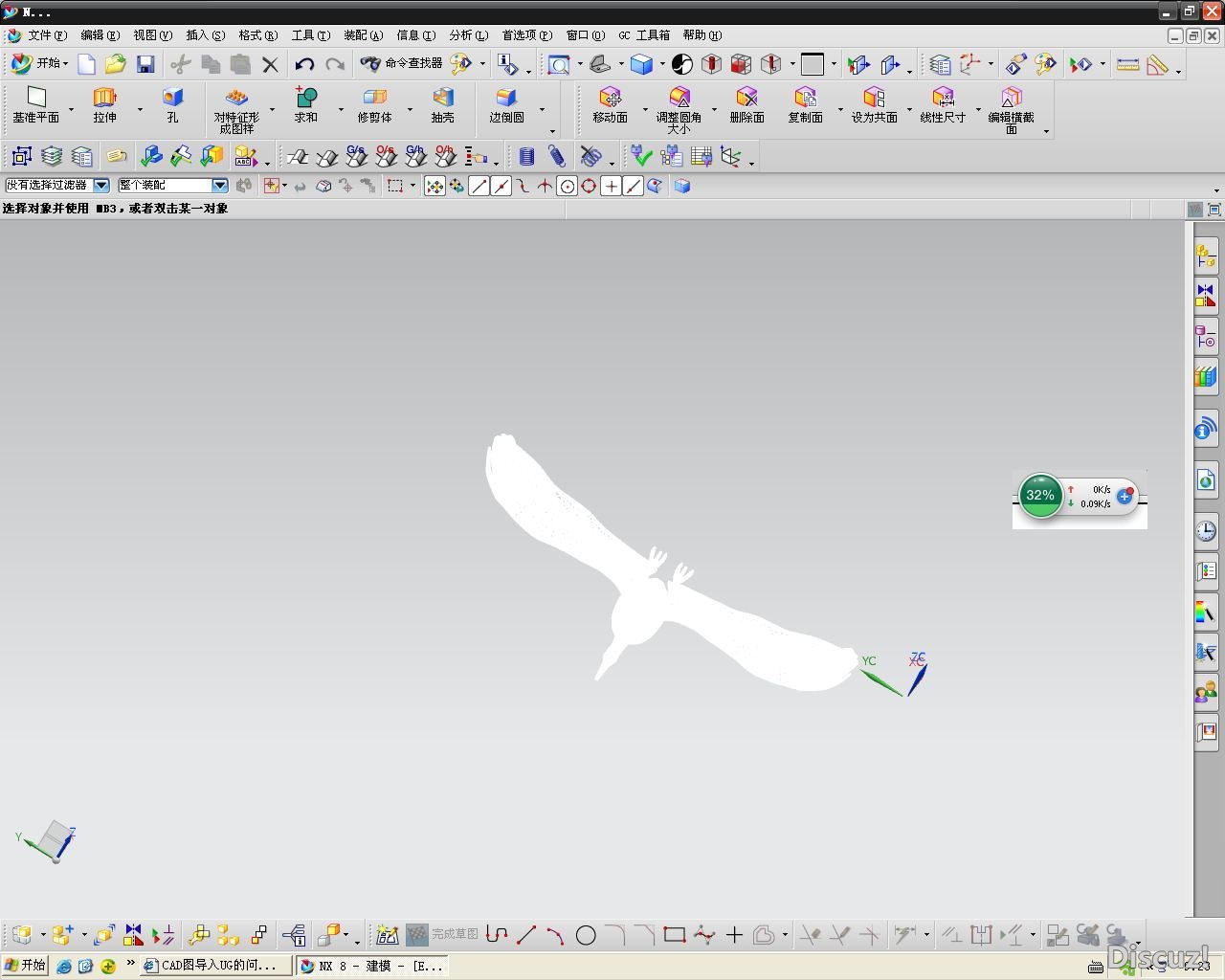Select the 调整圆角大小 resize blend tool
The height and width of the screenshot is (980, 1225).
pyautogui.click(x=679, y=110)
